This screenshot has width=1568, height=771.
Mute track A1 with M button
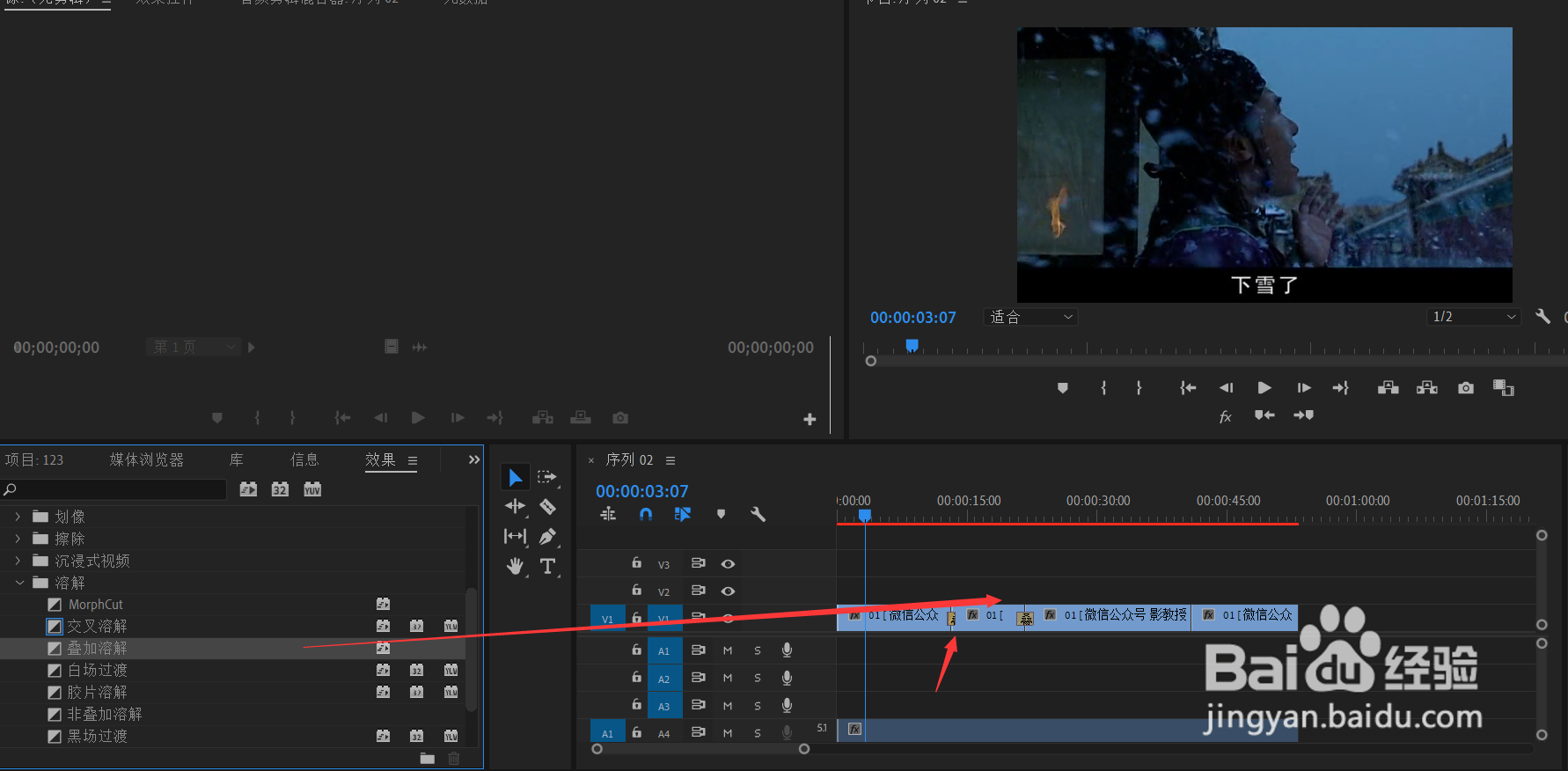(728, 650)
